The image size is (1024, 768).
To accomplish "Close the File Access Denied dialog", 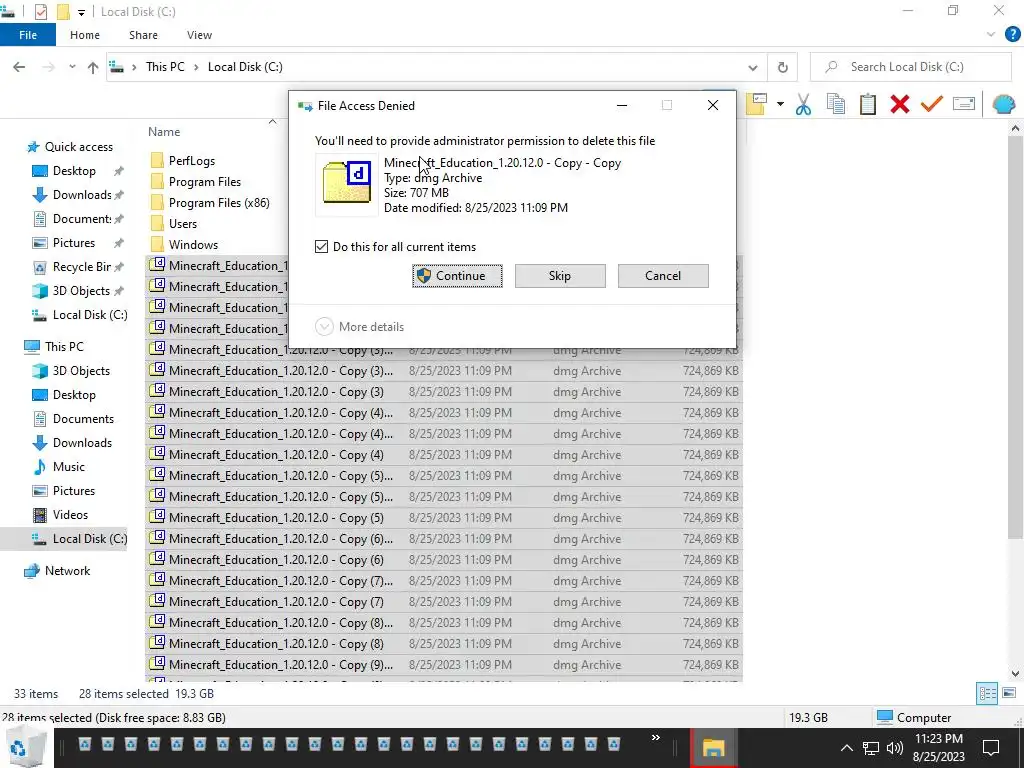I will click(x=712, y=105).
